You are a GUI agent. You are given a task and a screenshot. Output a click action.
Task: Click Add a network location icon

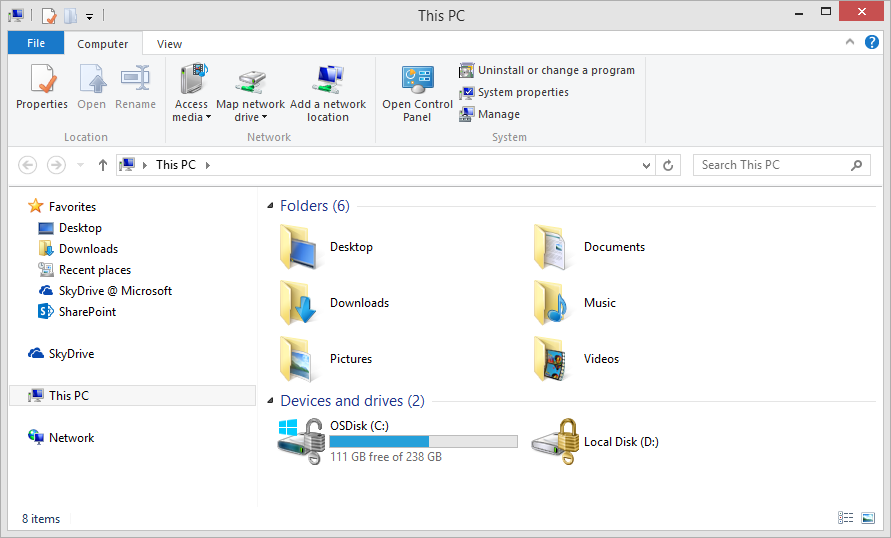tap(328, 82)
